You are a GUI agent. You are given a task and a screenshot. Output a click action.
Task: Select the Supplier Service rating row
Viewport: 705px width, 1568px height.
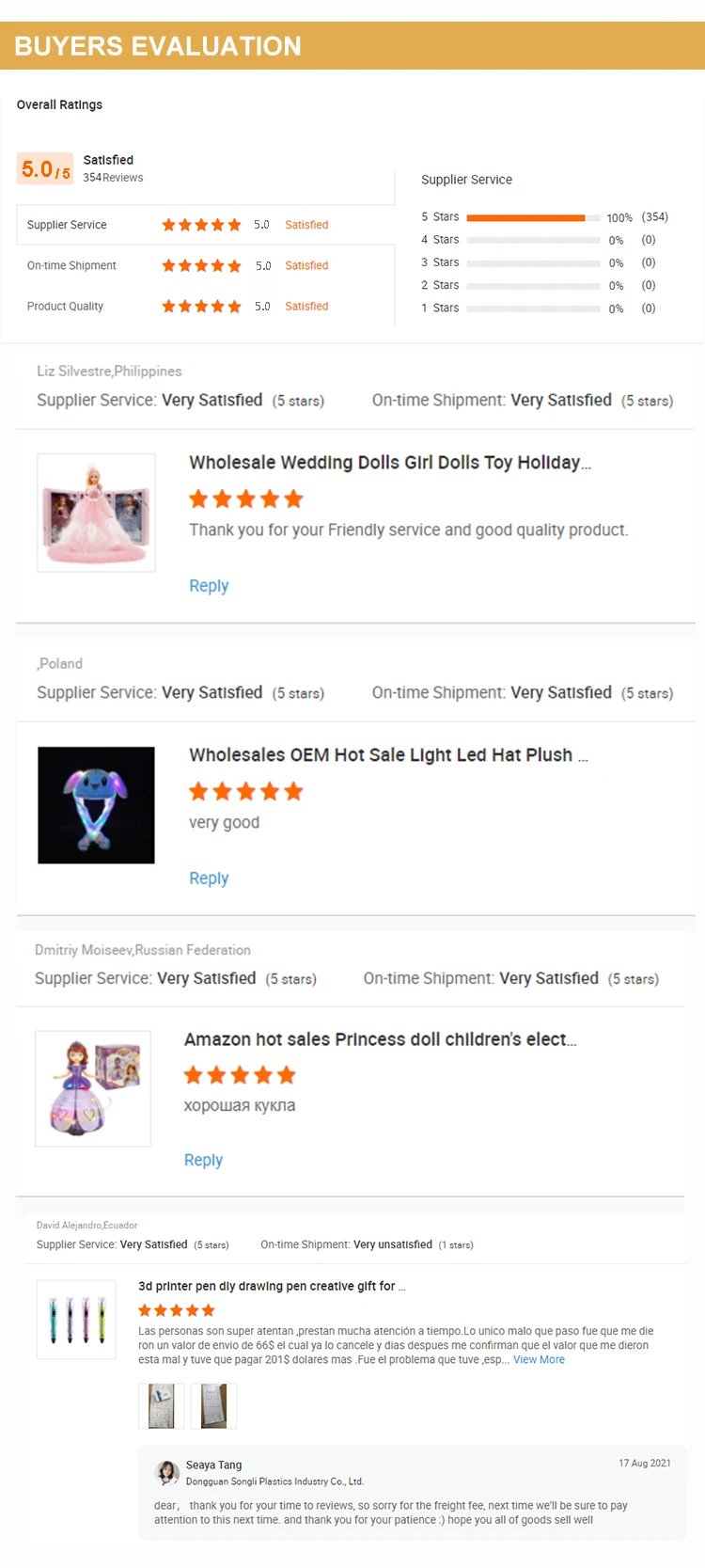tap(205, 225)
